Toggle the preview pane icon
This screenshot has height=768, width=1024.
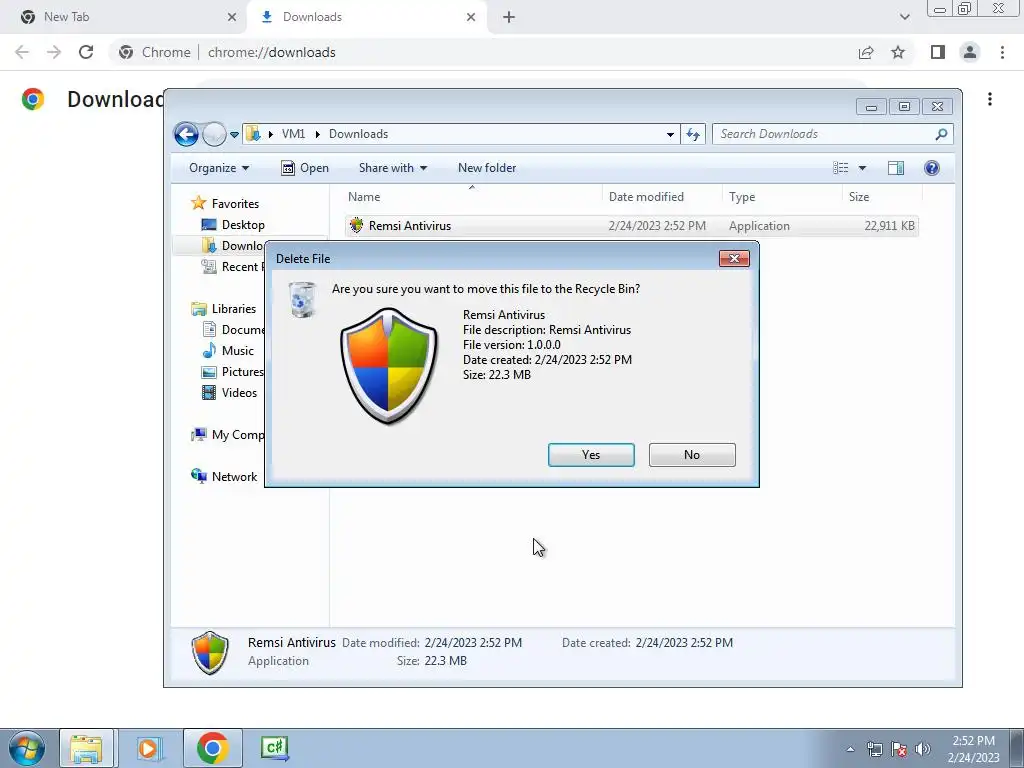click(x=896, y=168)
